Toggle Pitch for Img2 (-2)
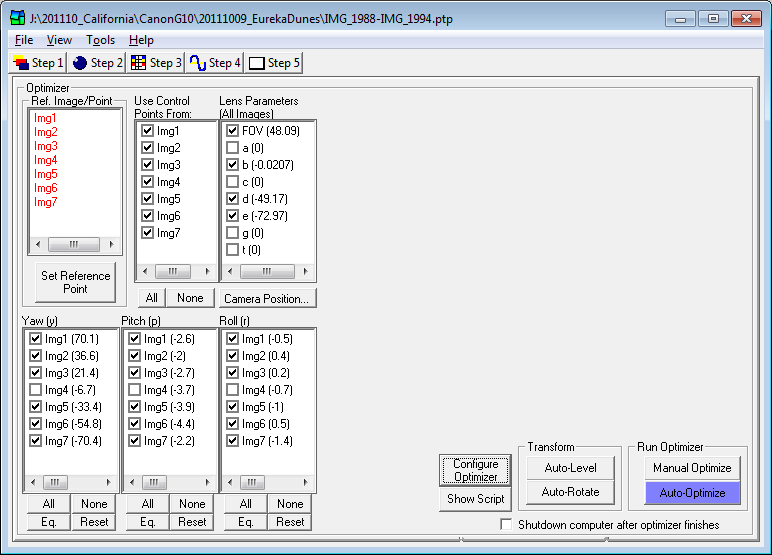 134,356
